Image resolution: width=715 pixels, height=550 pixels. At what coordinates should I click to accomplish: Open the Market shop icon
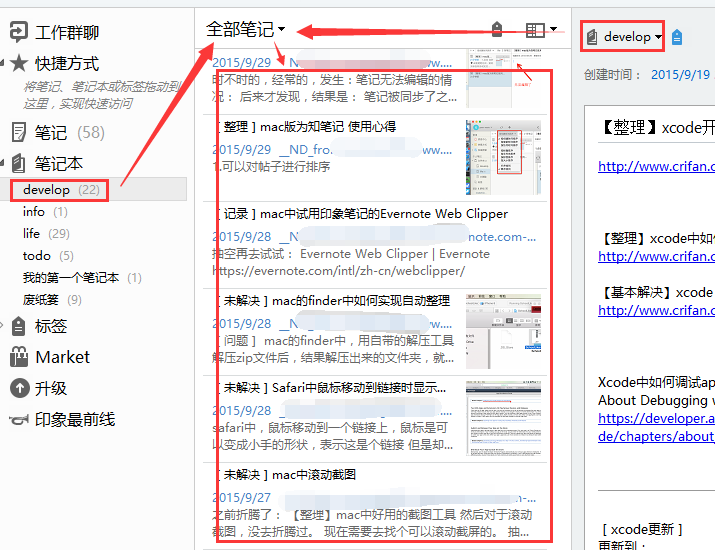click(19, 357)
